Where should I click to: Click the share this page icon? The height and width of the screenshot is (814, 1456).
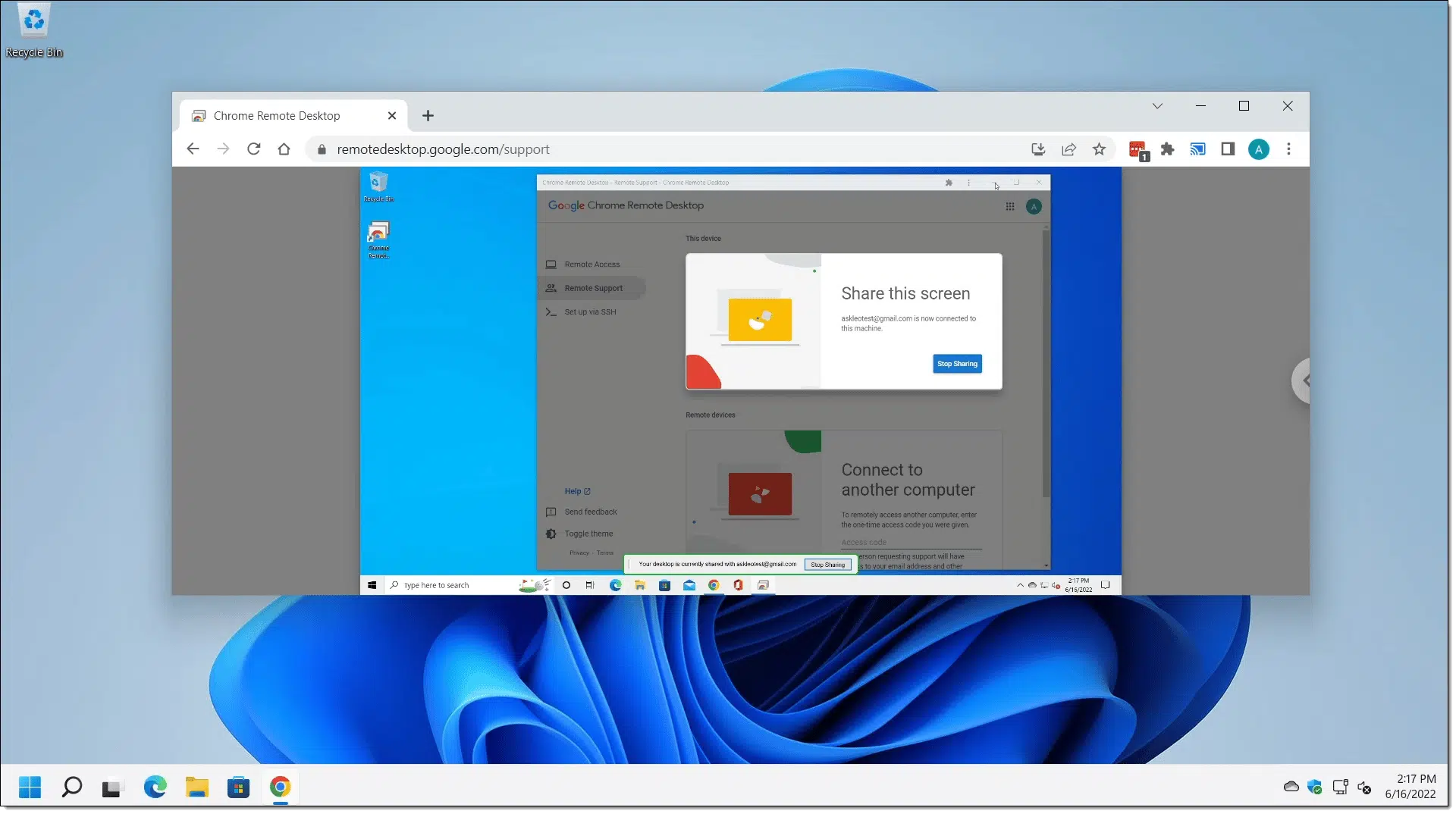click(x=1068, y=149)
